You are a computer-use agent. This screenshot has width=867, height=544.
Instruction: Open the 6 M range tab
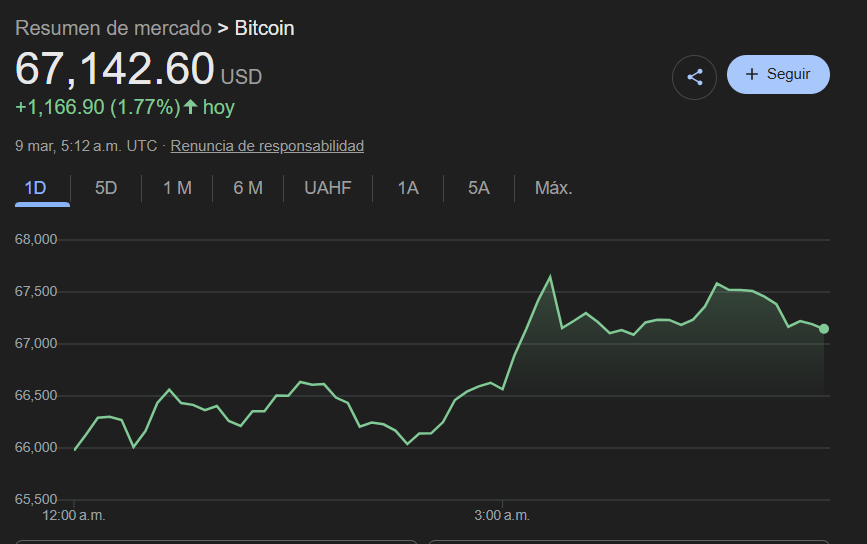248,188
